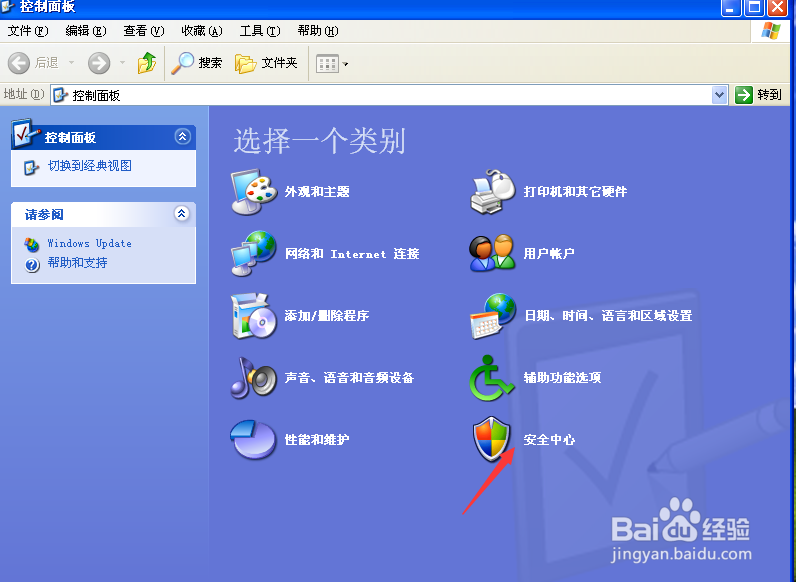Open the 网络和 Internet 连接 globe icon
The image size is (796, 582).
pyautogui.click(x=254, y=253)
